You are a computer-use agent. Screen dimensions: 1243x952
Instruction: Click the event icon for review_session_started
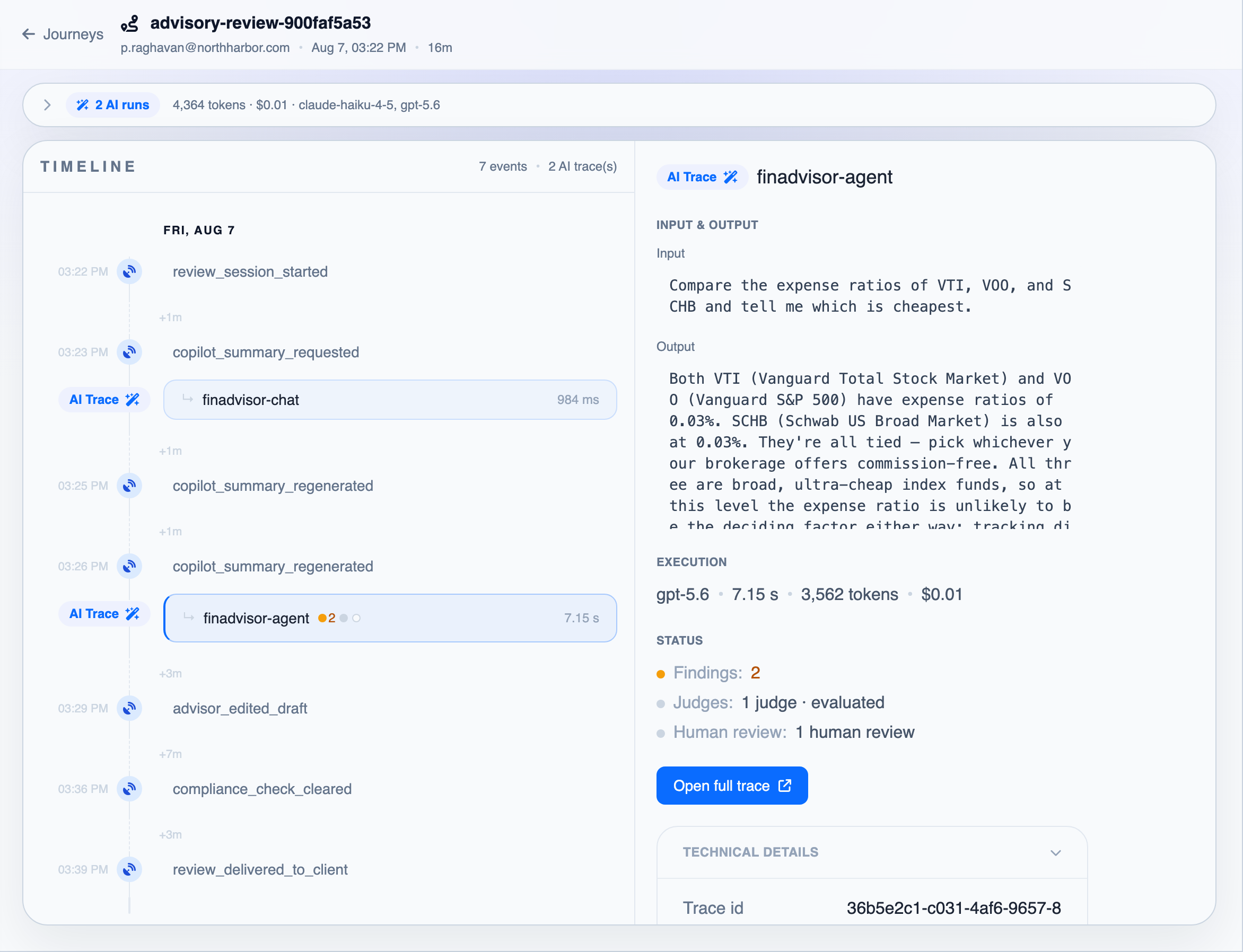click(x=129, y=271)
